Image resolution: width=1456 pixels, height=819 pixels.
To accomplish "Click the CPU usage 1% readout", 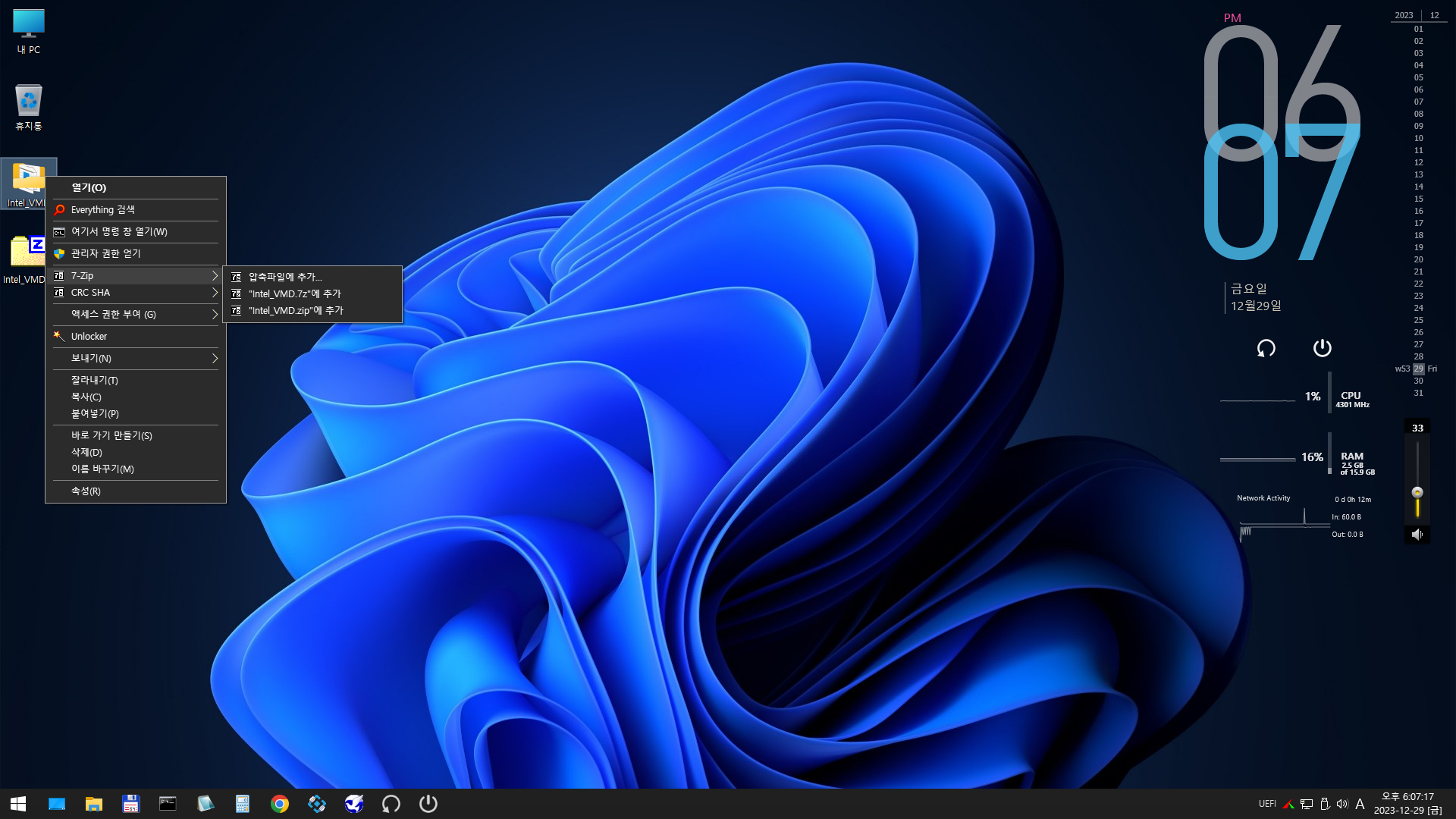I will [1313, 397].
